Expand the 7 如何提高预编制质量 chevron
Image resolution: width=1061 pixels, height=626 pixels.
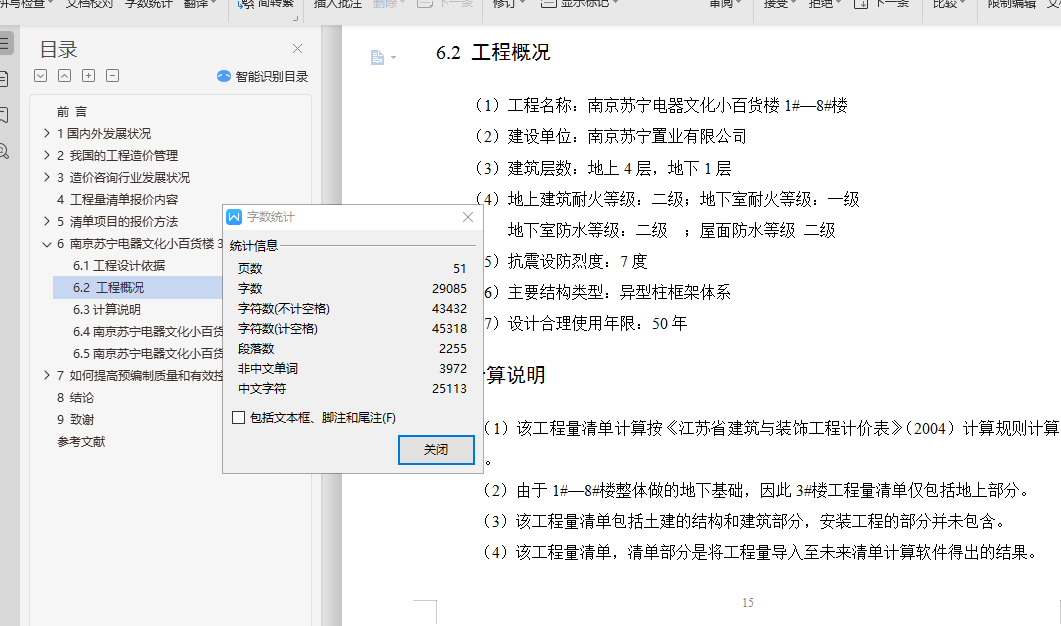(x=47, y=376)
